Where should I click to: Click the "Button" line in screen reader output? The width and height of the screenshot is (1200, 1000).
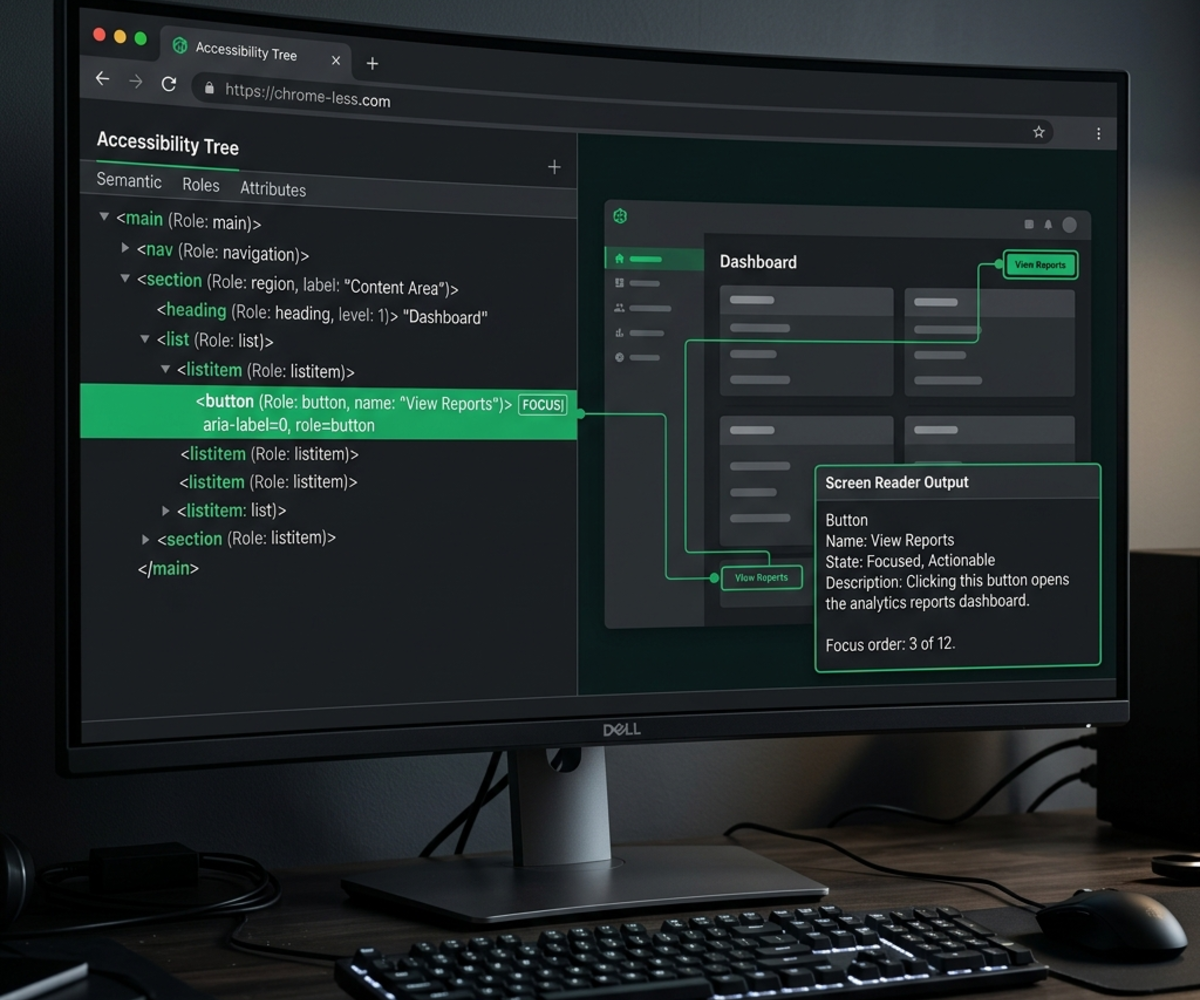pyautogui.click(x=847, y=520)
